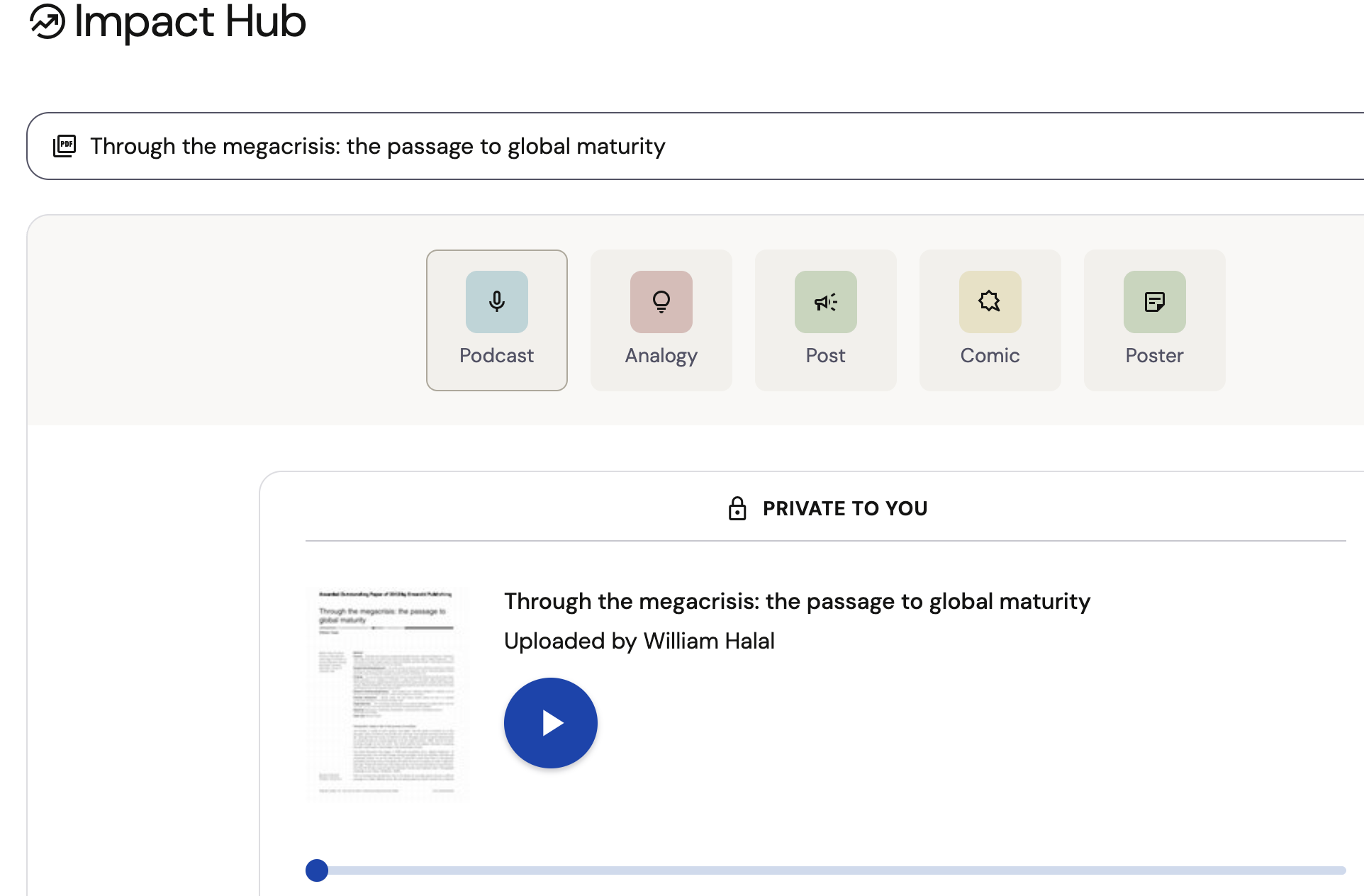Click the paper title above the play button

(x=796, y=601)
